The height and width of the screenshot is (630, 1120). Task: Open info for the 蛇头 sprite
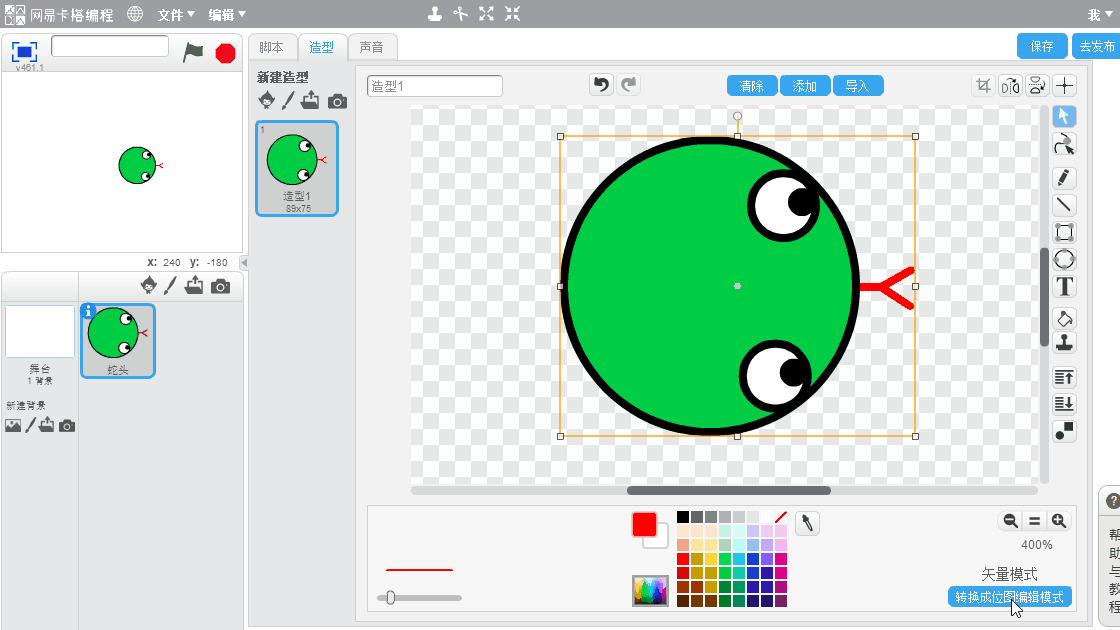pos(89,311)
